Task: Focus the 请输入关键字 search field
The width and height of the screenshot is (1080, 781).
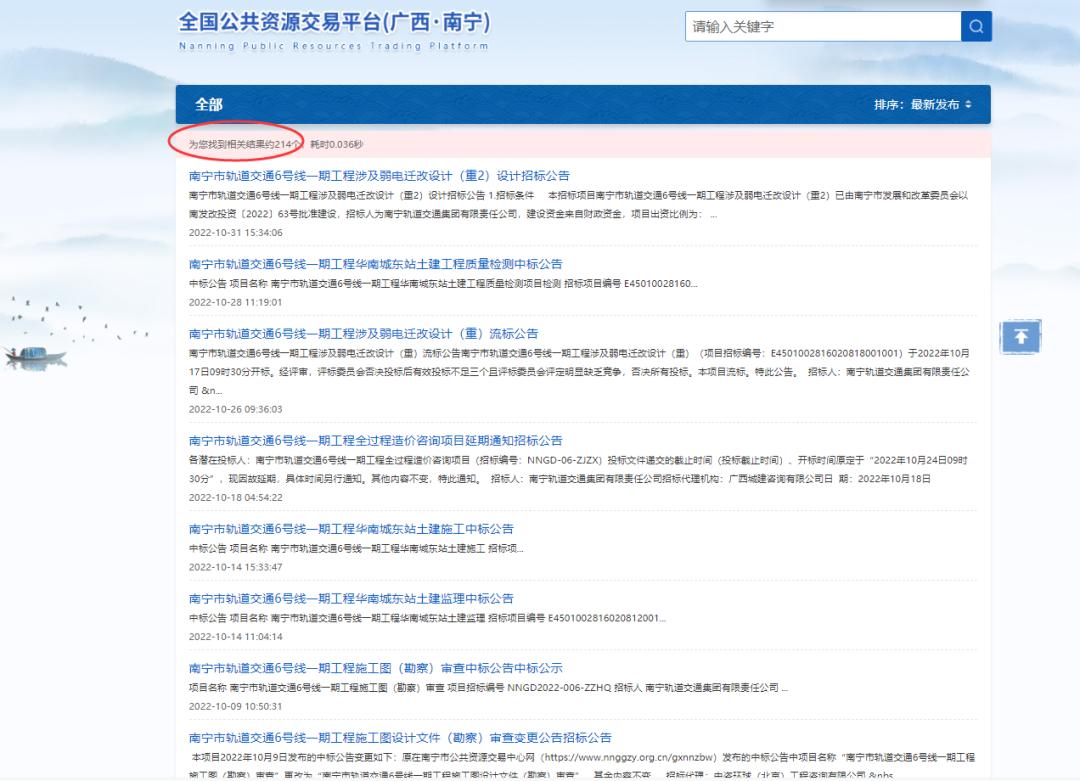Action: coord(822,27)
